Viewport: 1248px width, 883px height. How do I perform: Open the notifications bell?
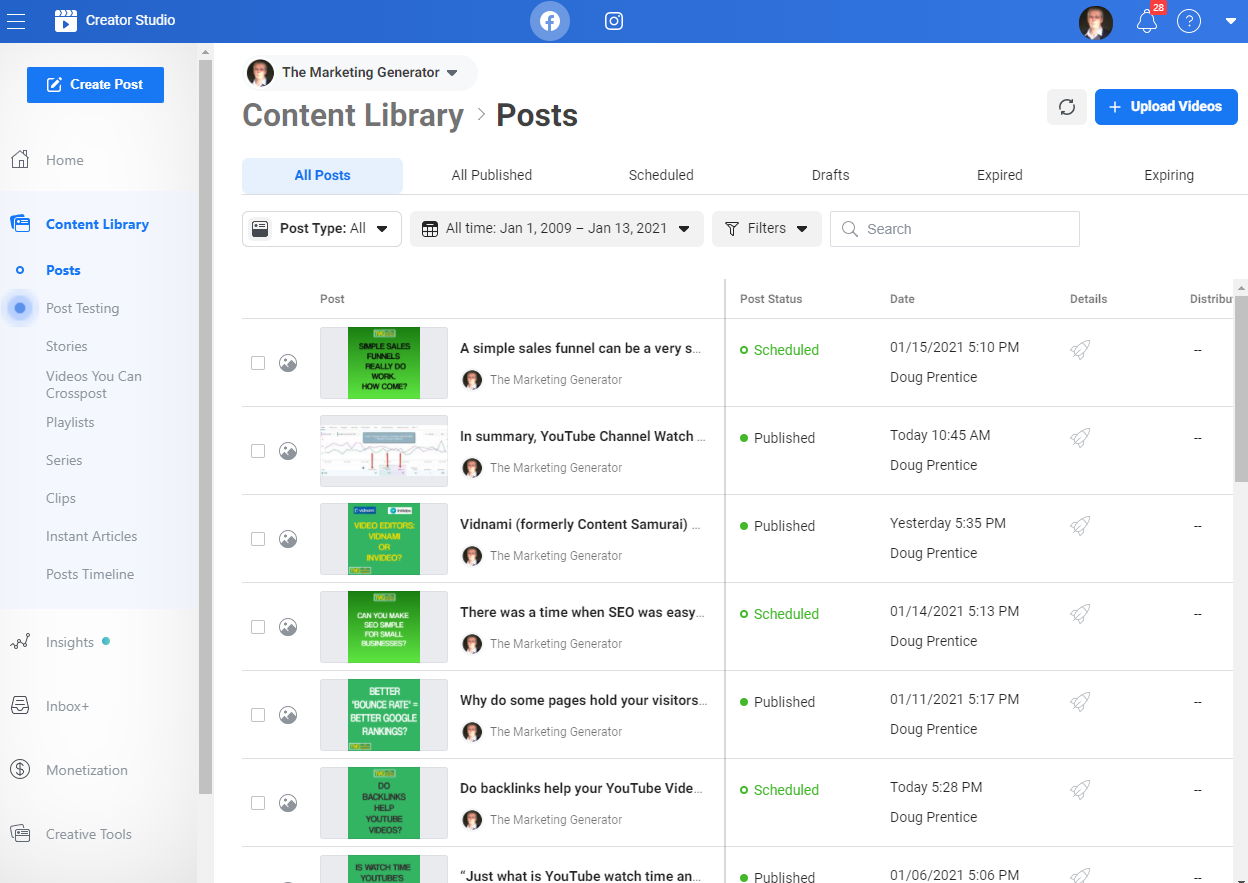1147,22
